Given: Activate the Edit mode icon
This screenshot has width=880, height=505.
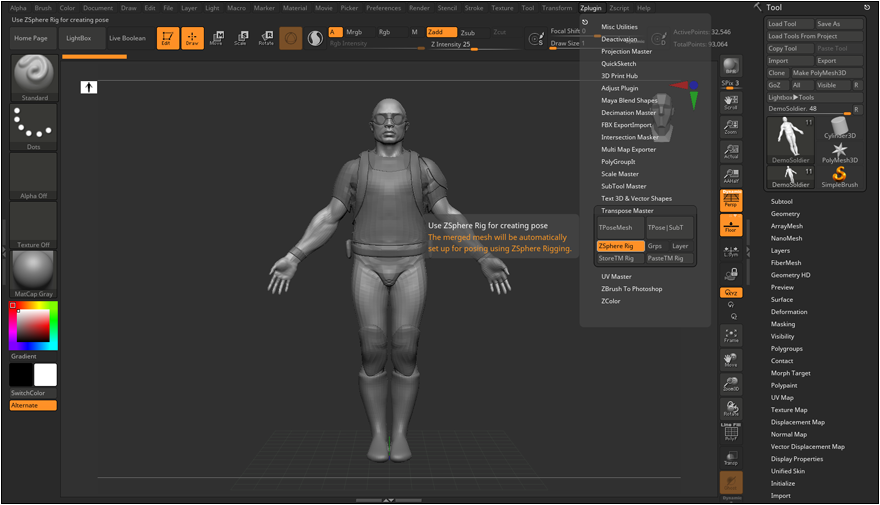Looking at the screenshot, I should (168, 38).
